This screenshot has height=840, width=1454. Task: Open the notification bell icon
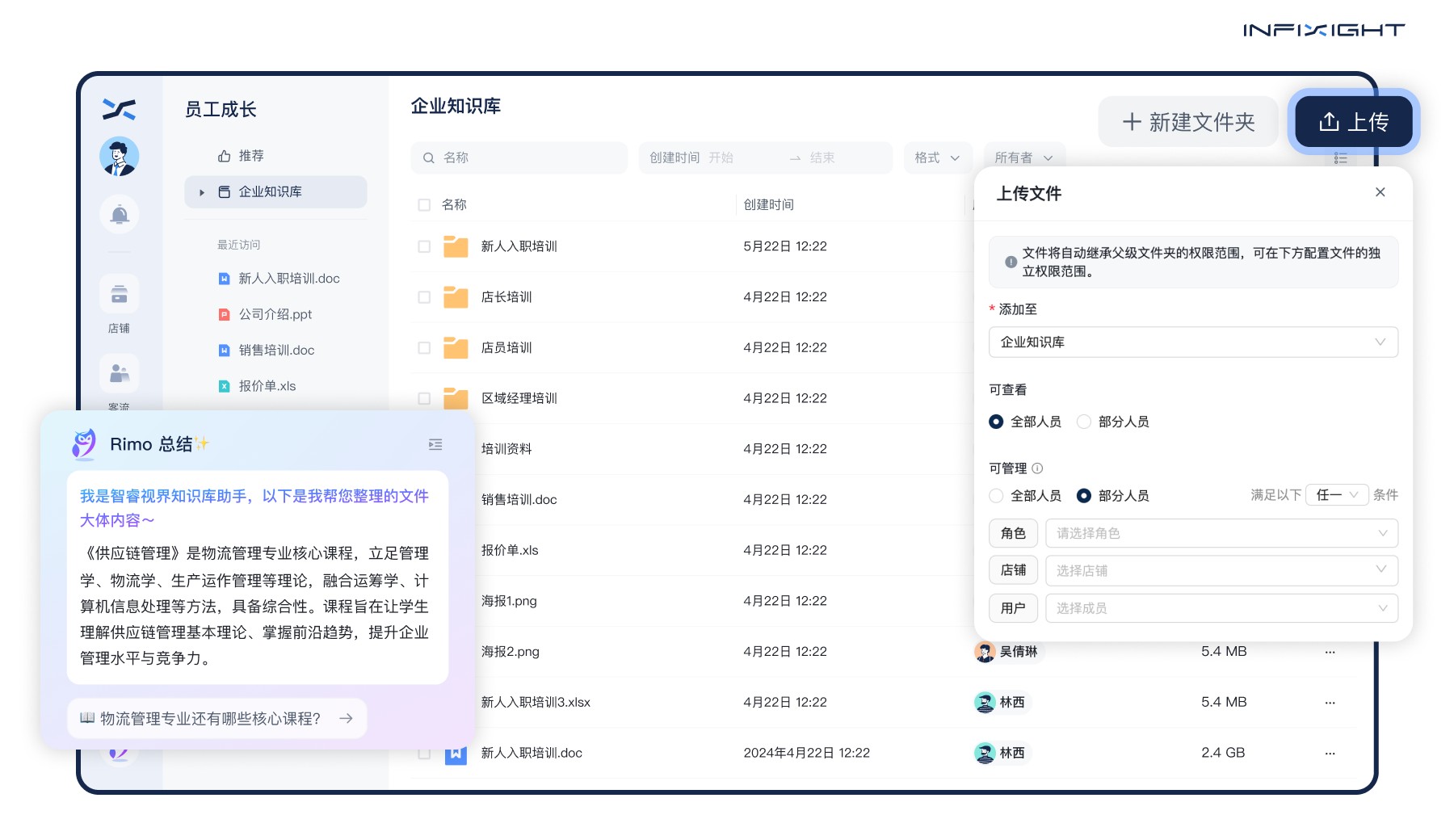pos(120,215)
